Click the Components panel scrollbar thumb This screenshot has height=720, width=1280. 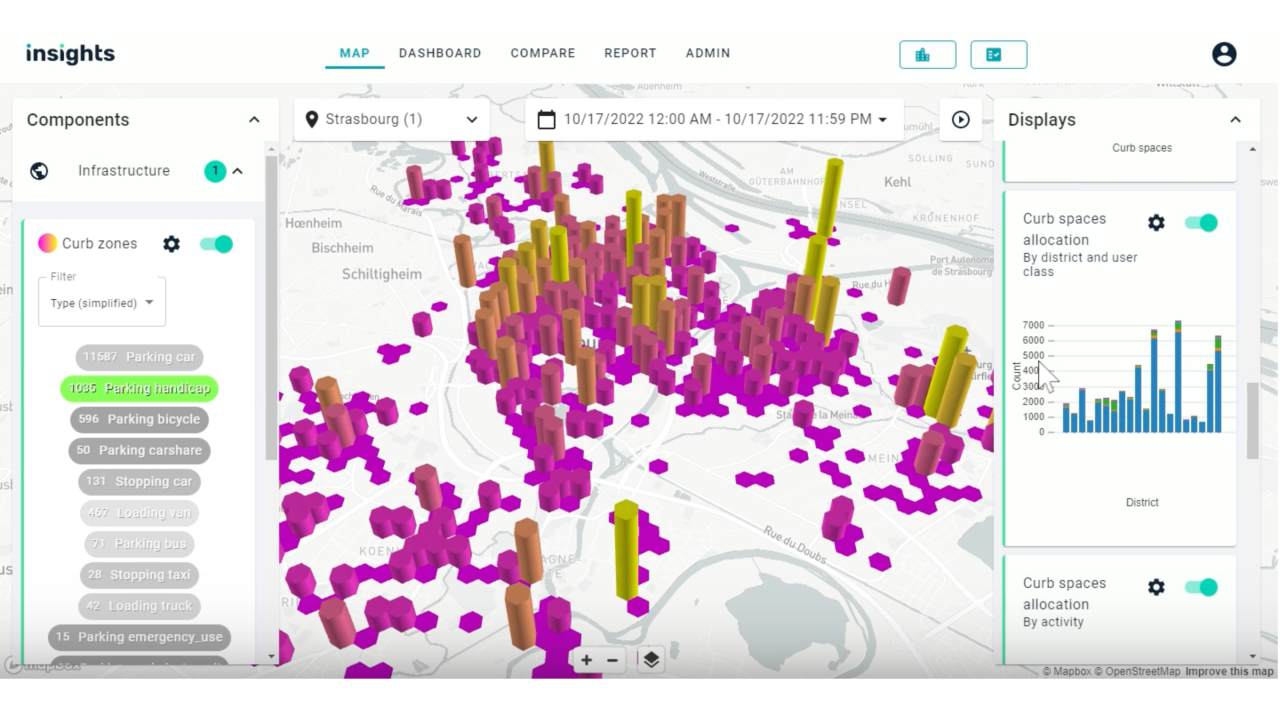tap(272, 307)
